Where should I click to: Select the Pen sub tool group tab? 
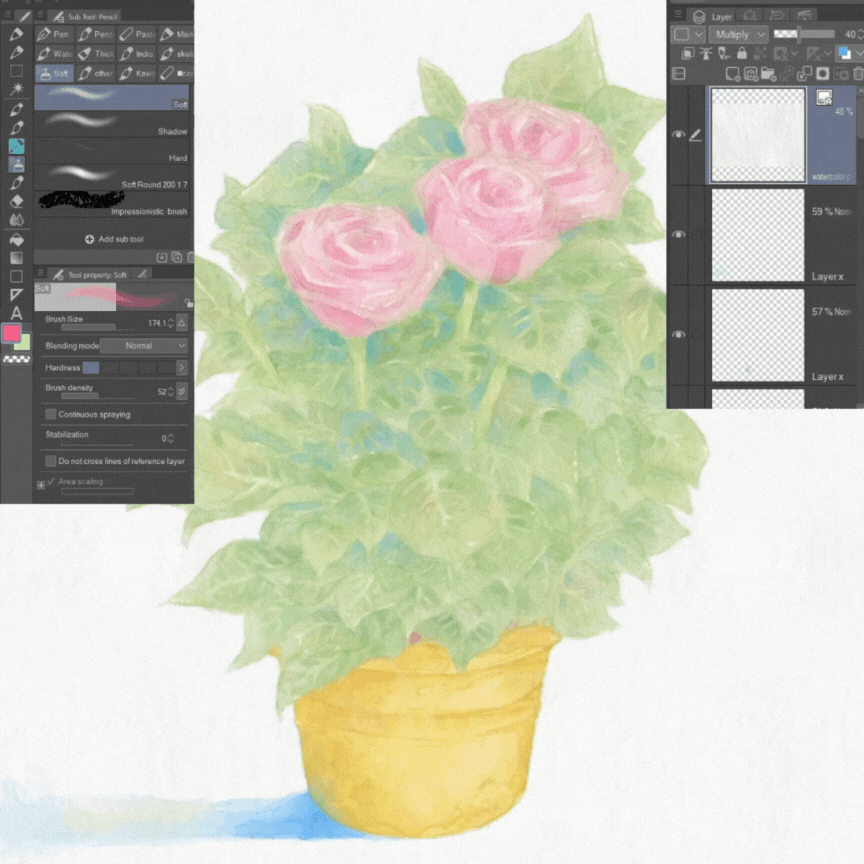tap(54, 34)
